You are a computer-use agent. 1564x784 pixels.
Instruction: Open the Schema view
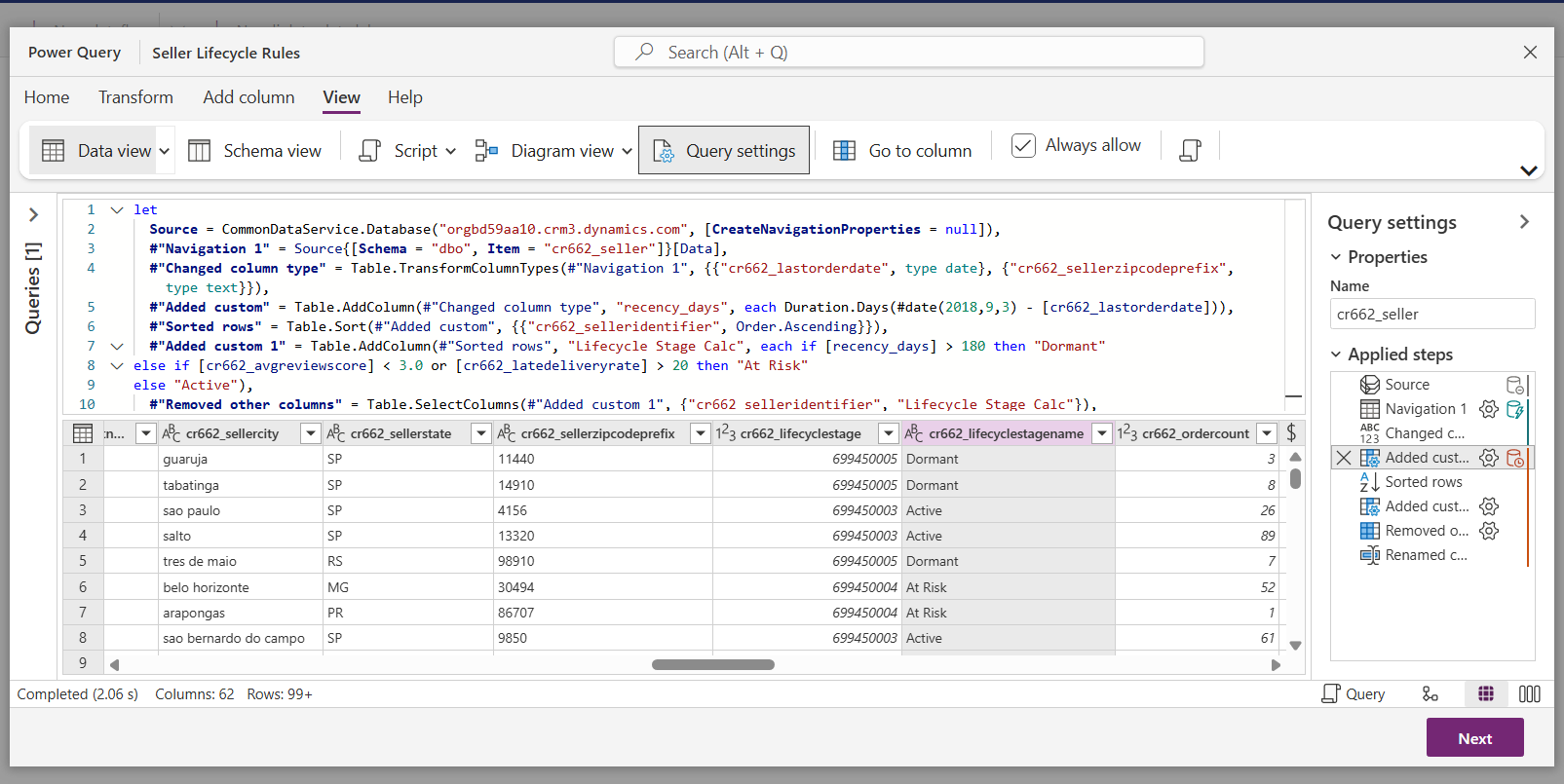coord(254,150)
